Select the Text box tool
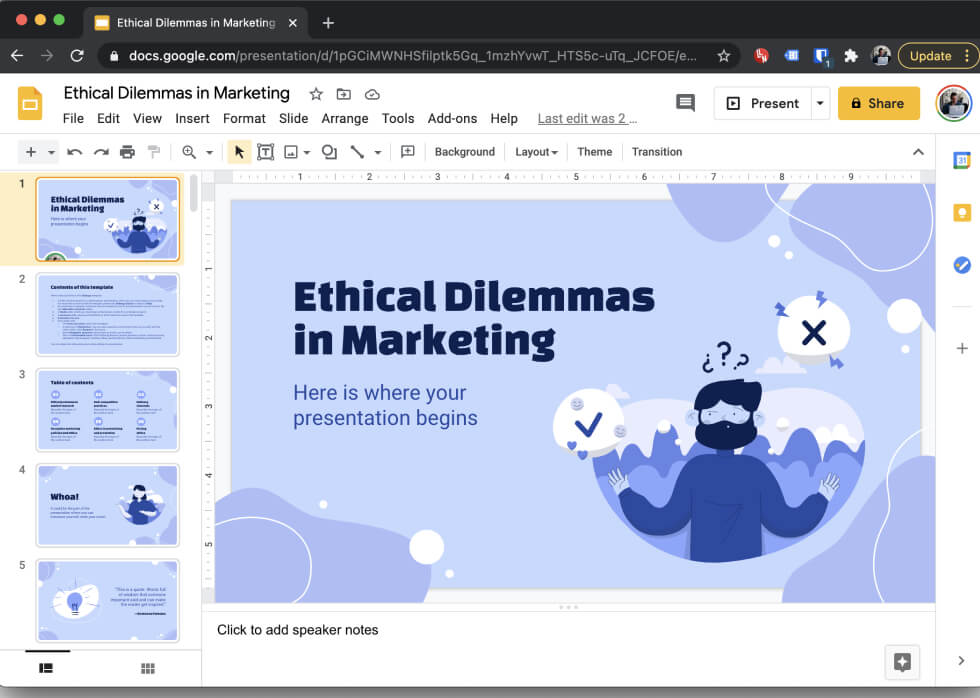980x698 pixels. point(265,152)
